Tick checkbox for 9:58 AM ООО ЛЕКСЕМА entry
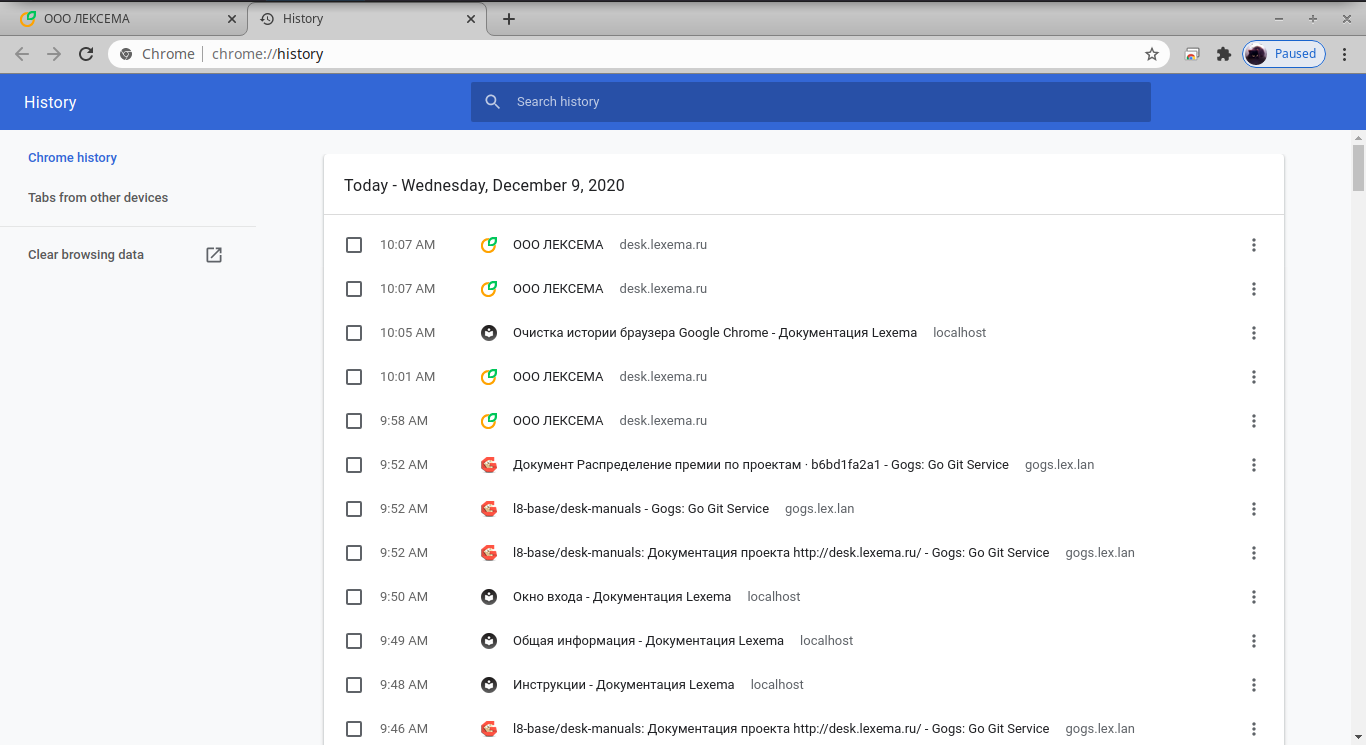This screenshot has width=1366, height=745. tap(354, 421)
